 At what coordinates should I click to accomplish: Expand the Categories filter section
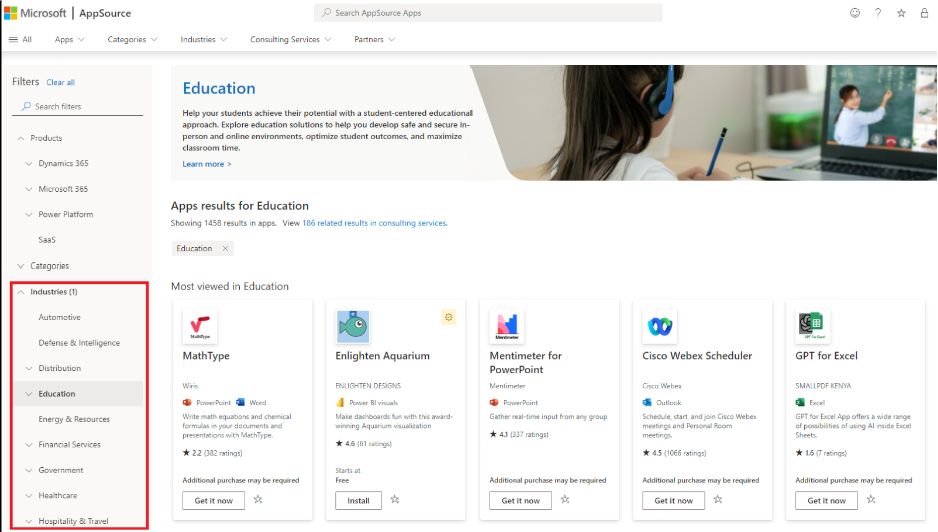(x=21, y=266)
